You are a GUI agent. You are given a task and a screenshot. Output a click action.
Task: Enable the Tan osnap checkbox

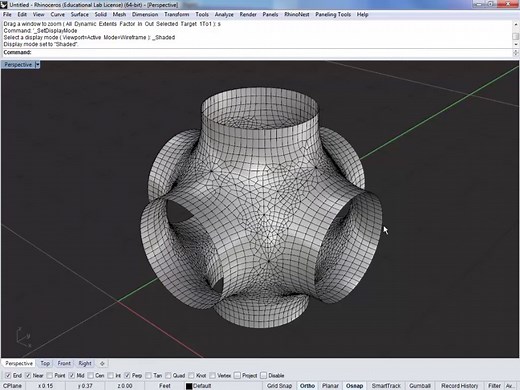click(148, 376)
